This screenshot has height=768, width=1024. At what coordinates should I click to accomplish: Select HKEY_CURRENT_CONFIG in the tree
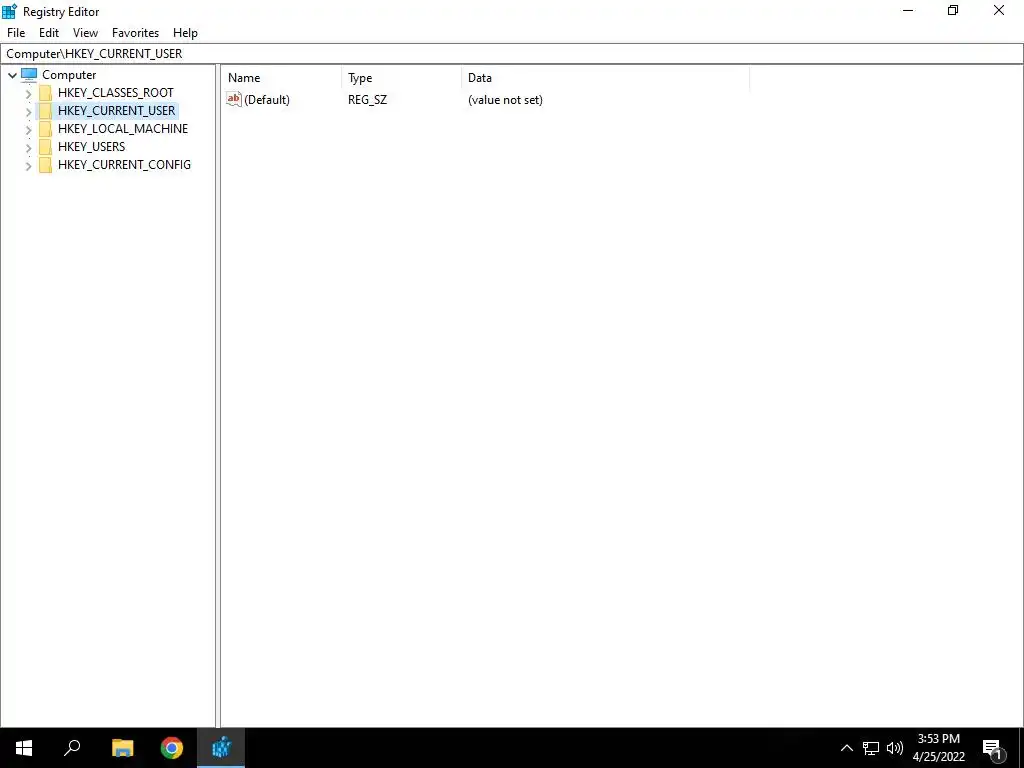coord(124,165)
